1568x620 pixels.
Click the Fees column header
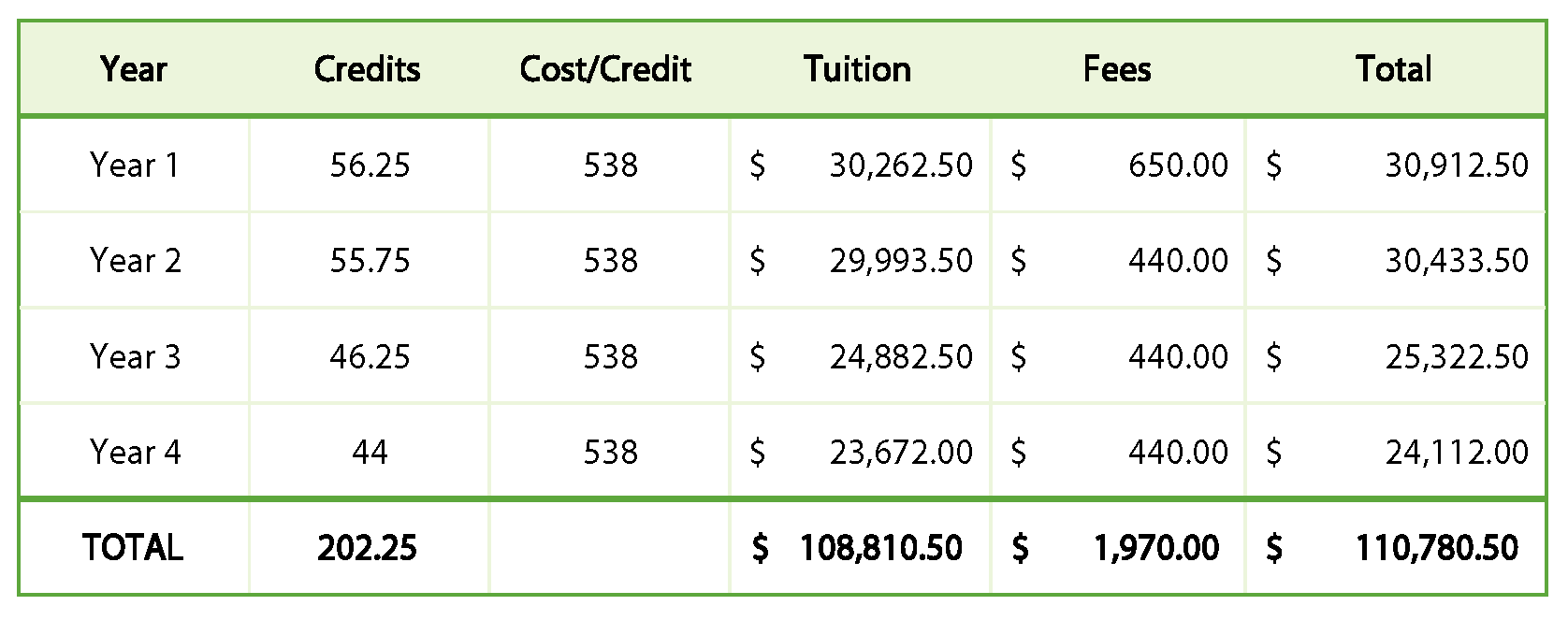click(1117, 69)
